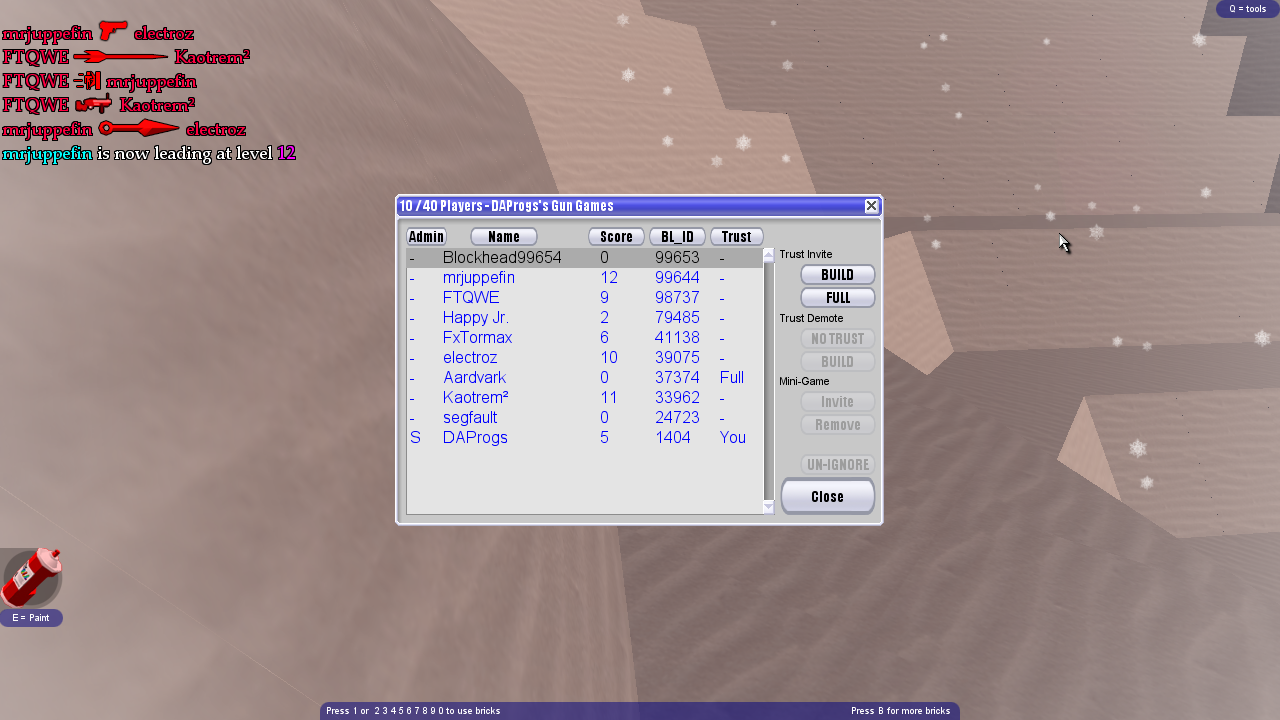Click the red submachine gun kill icon
Screen dimensions: 1280x720
click(94, 104)
